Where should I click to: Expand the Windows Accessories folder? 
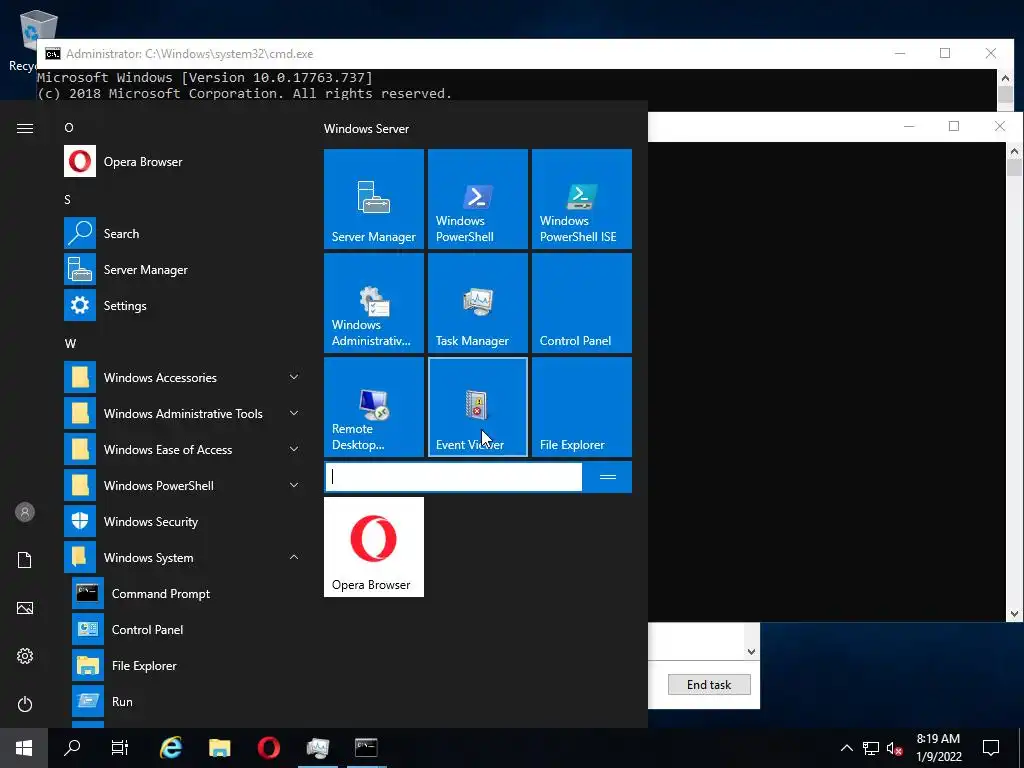point(183,377)
